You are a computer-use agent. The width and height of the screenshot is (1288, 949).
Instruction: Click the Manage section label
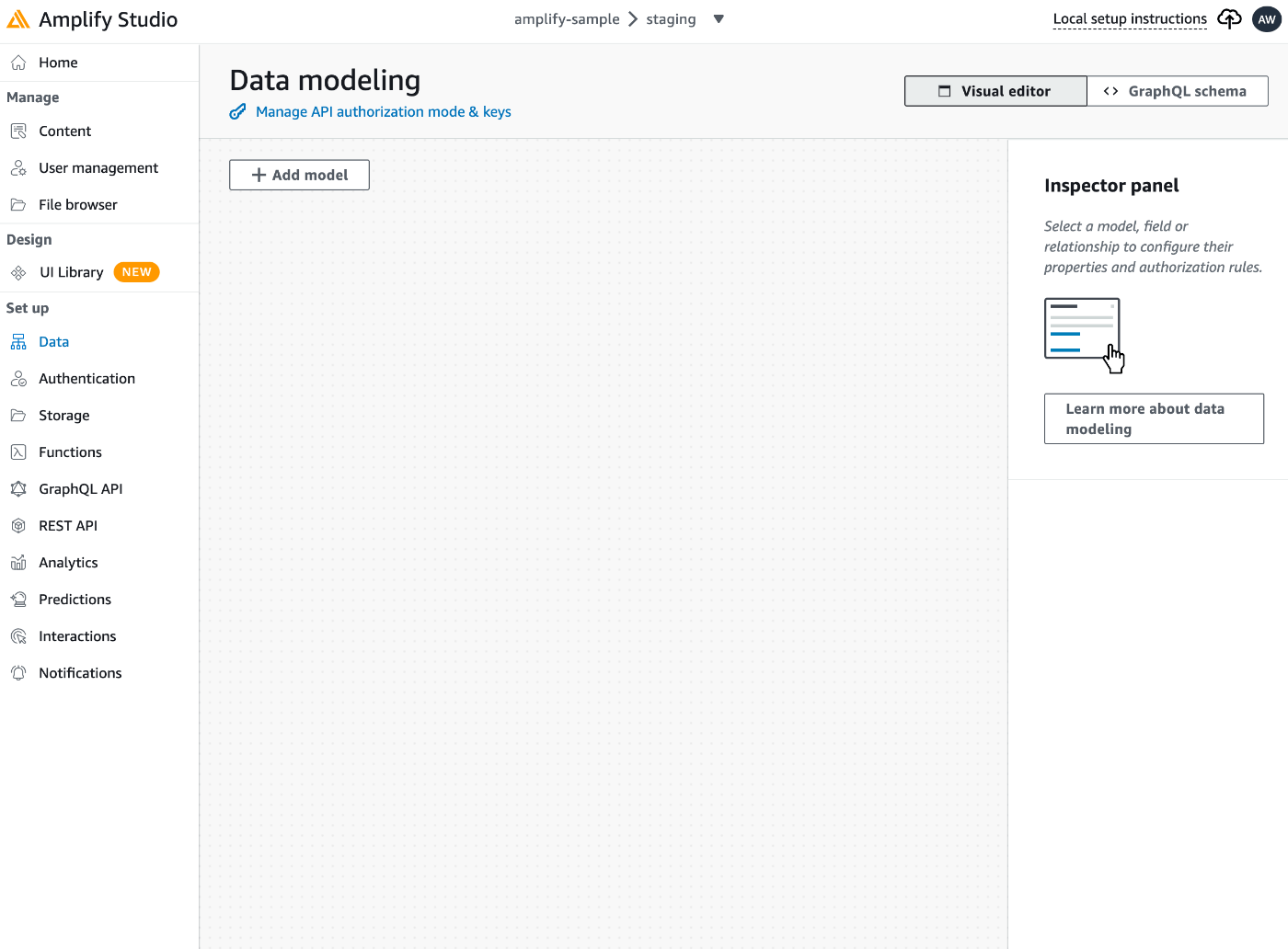click(33, 97)
